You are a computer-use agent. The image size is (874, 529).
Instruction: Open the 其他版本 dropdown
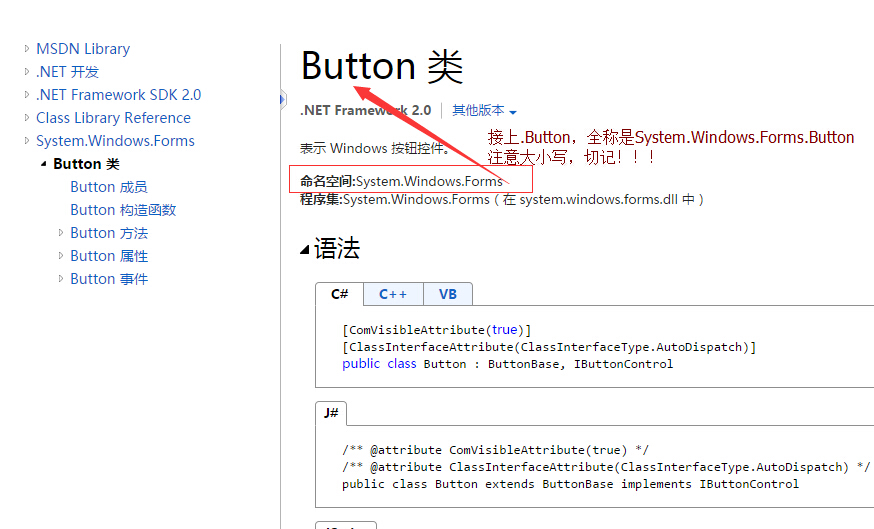pos(484,110)
